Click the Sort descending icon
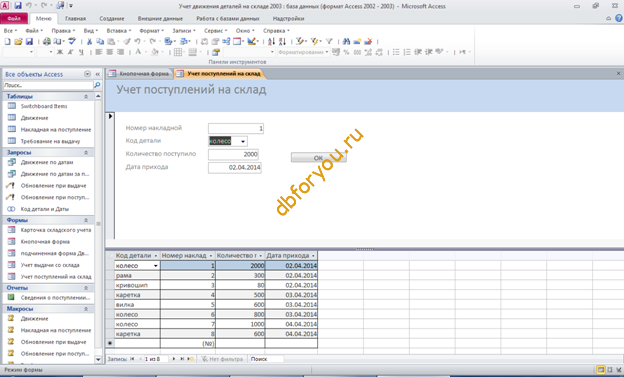Viewport: 624px width, 377px height. [x=282, y=41]
